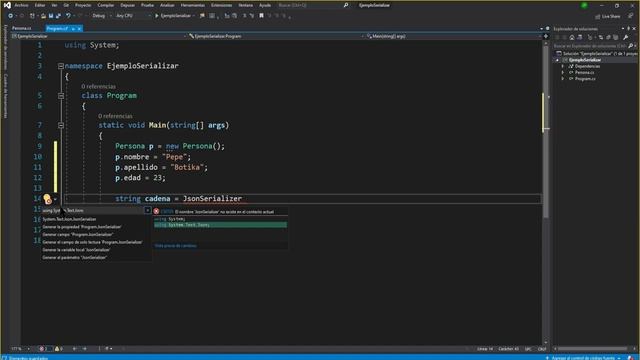Screen dimensions: 640x360
Task: Click the warning count icon in status strip
Action: click(x=57, y=349)
